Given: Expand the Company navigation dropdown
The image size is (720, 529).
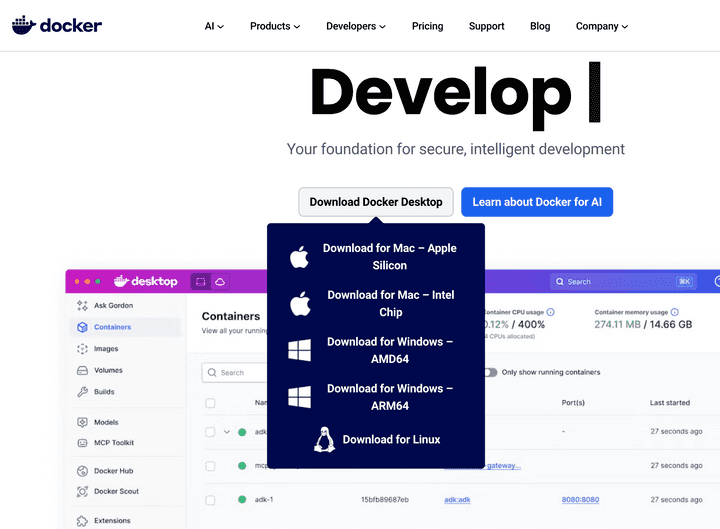Looking at the screenshot, I should click(601, 26).
